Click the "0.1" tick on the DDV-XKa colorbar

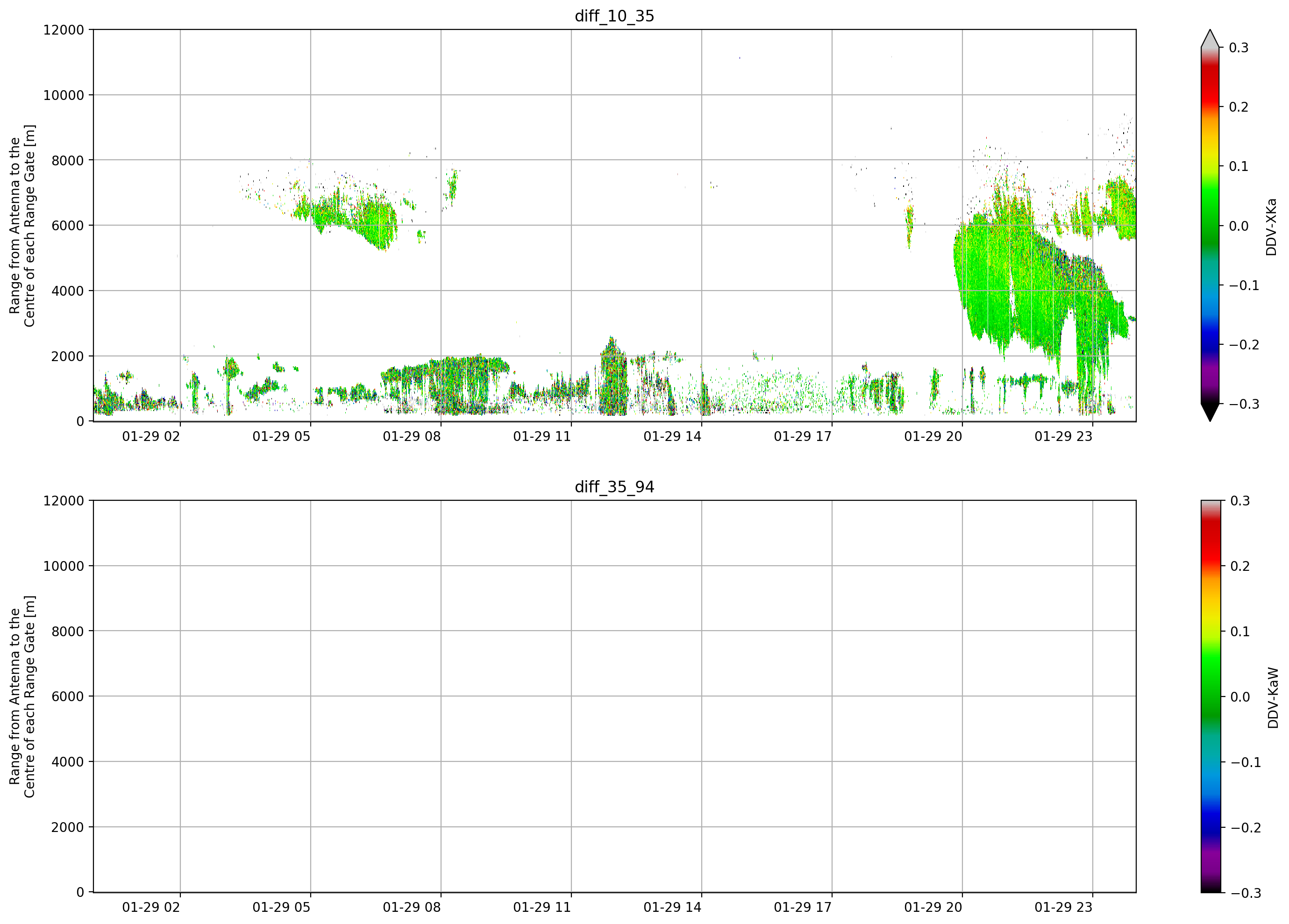[1239, 166]
